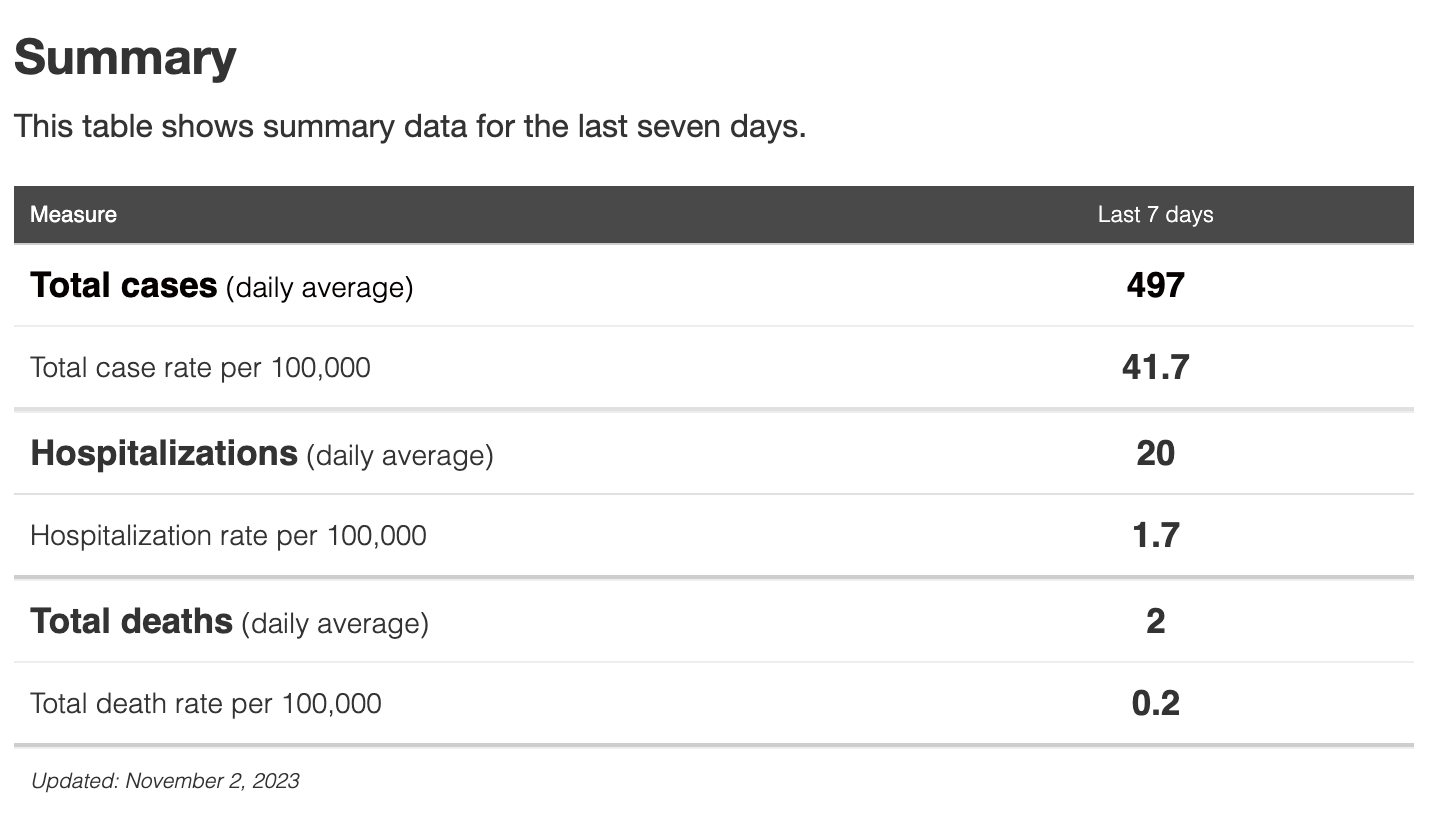Click the daily average note beside Hospitalizations
Image resolution: width=1438 pixels, height=820 pixels.
[x=400, y=456]
